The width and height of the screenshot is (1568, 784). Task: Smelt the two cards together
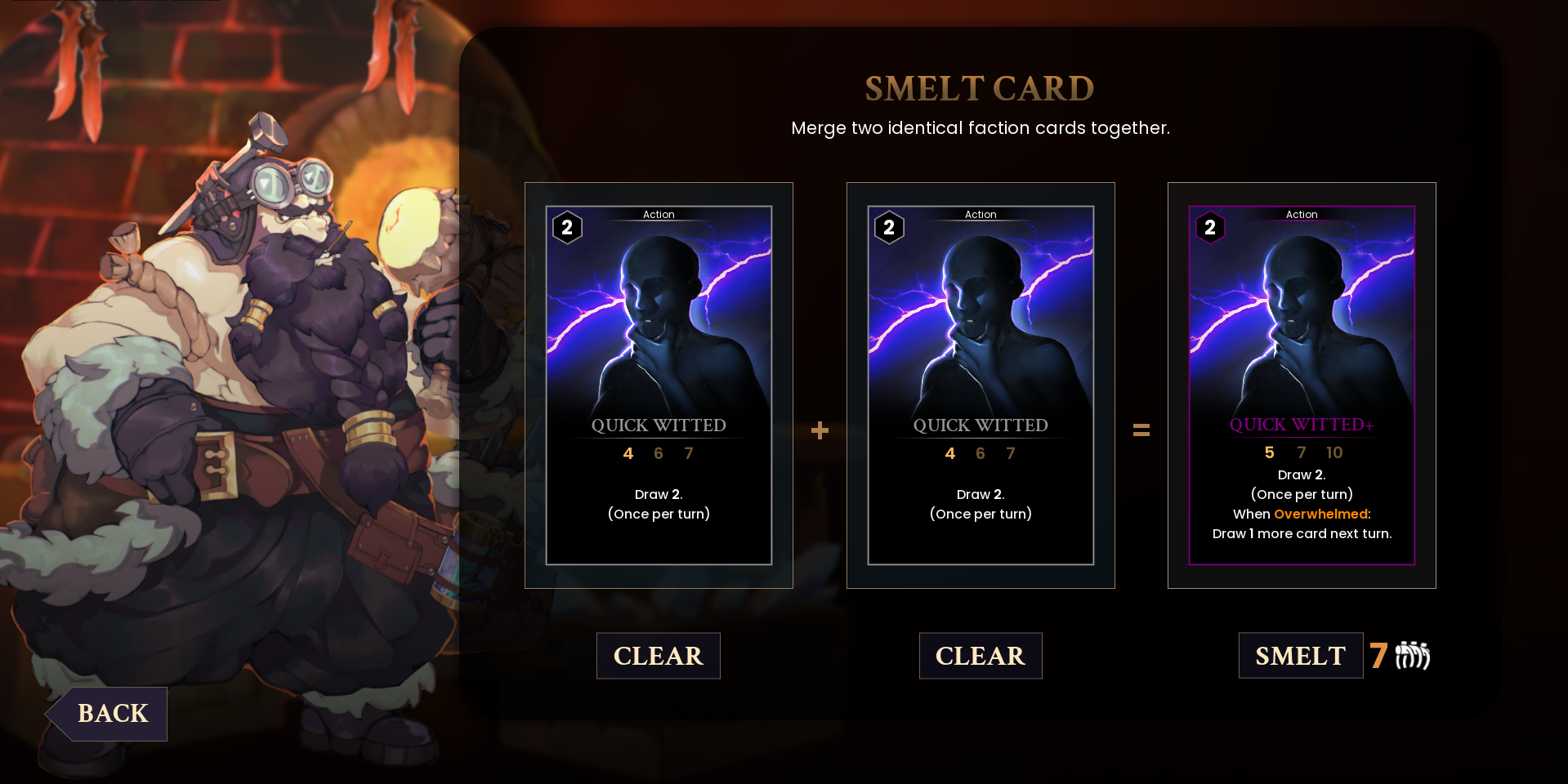pyautogui.click(x=1301, y=656)
